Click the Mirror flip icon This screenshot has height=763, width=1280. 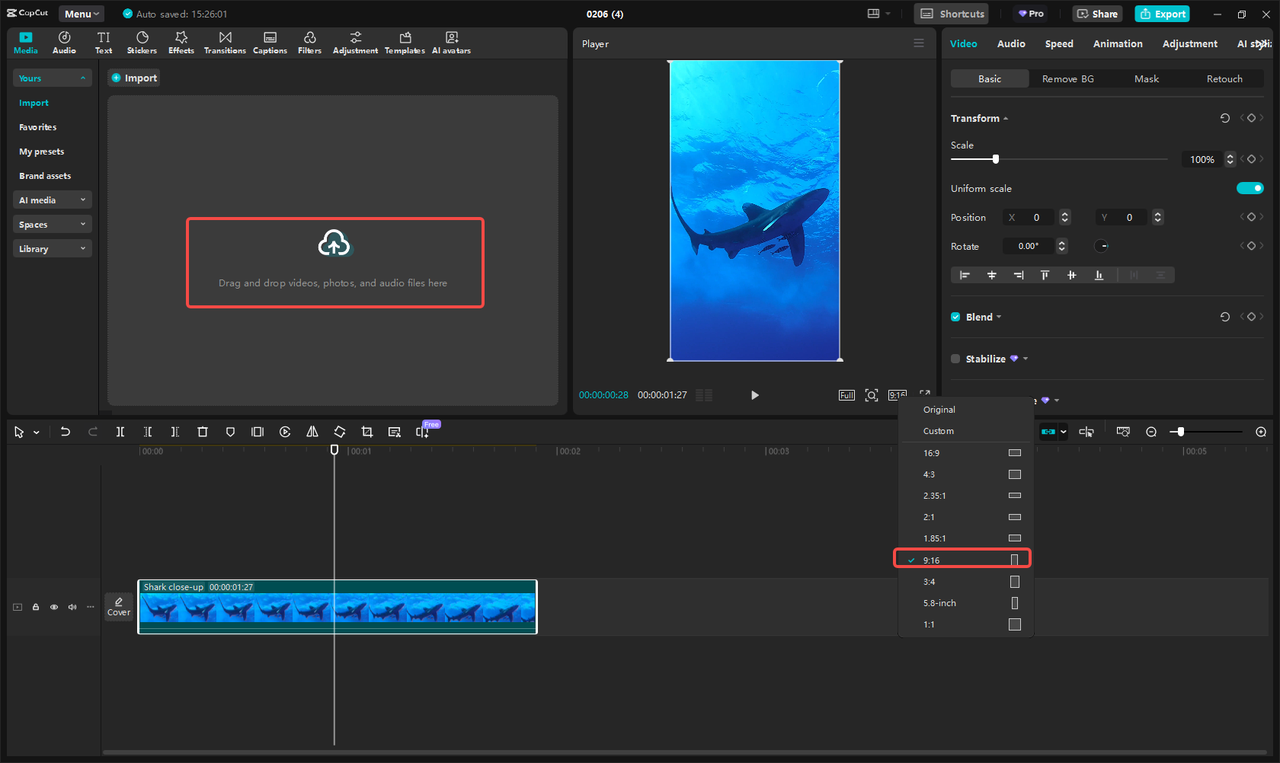[x=312, y=431]
